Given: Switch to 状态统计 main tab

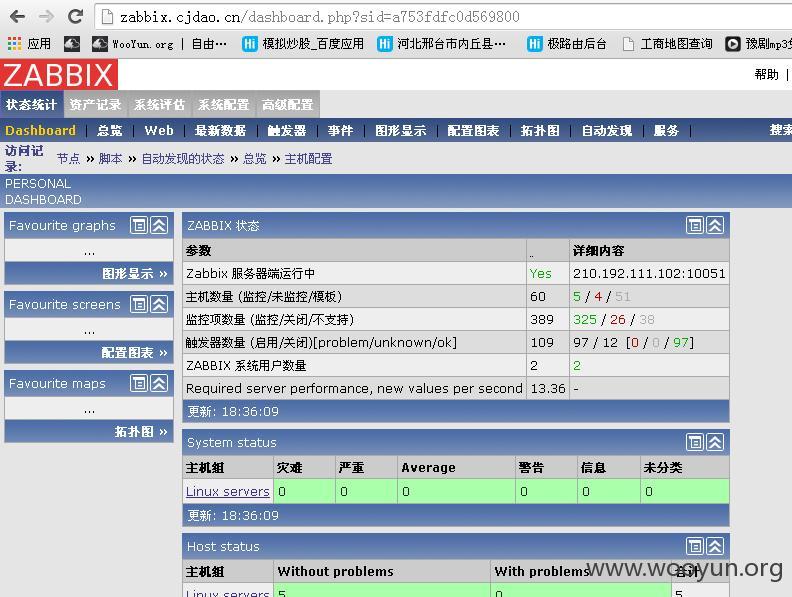Looking at the screenshot, I should click(x=31, y=105).
